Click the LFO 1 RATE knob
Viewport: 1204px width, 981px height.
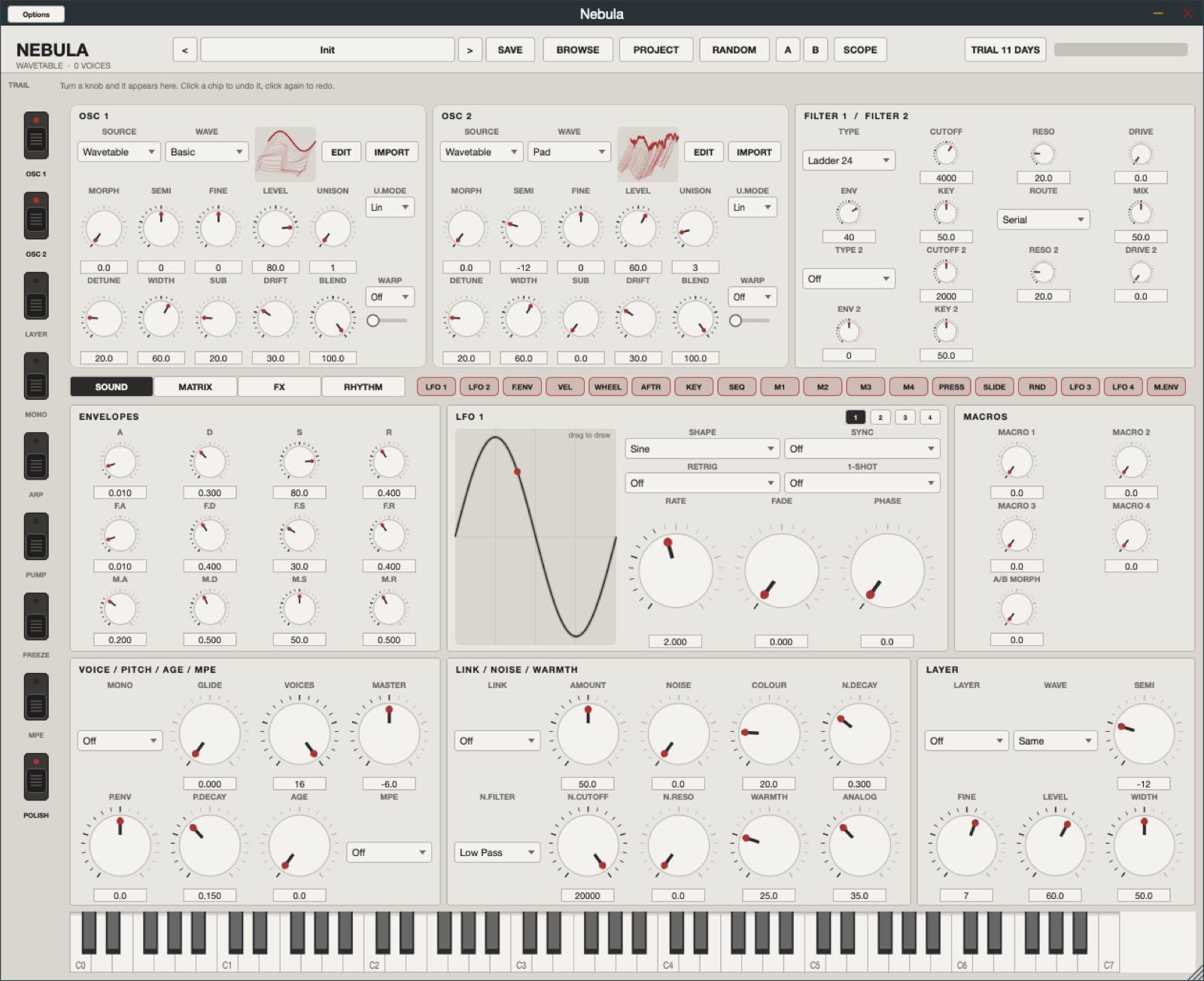(676, 571)
